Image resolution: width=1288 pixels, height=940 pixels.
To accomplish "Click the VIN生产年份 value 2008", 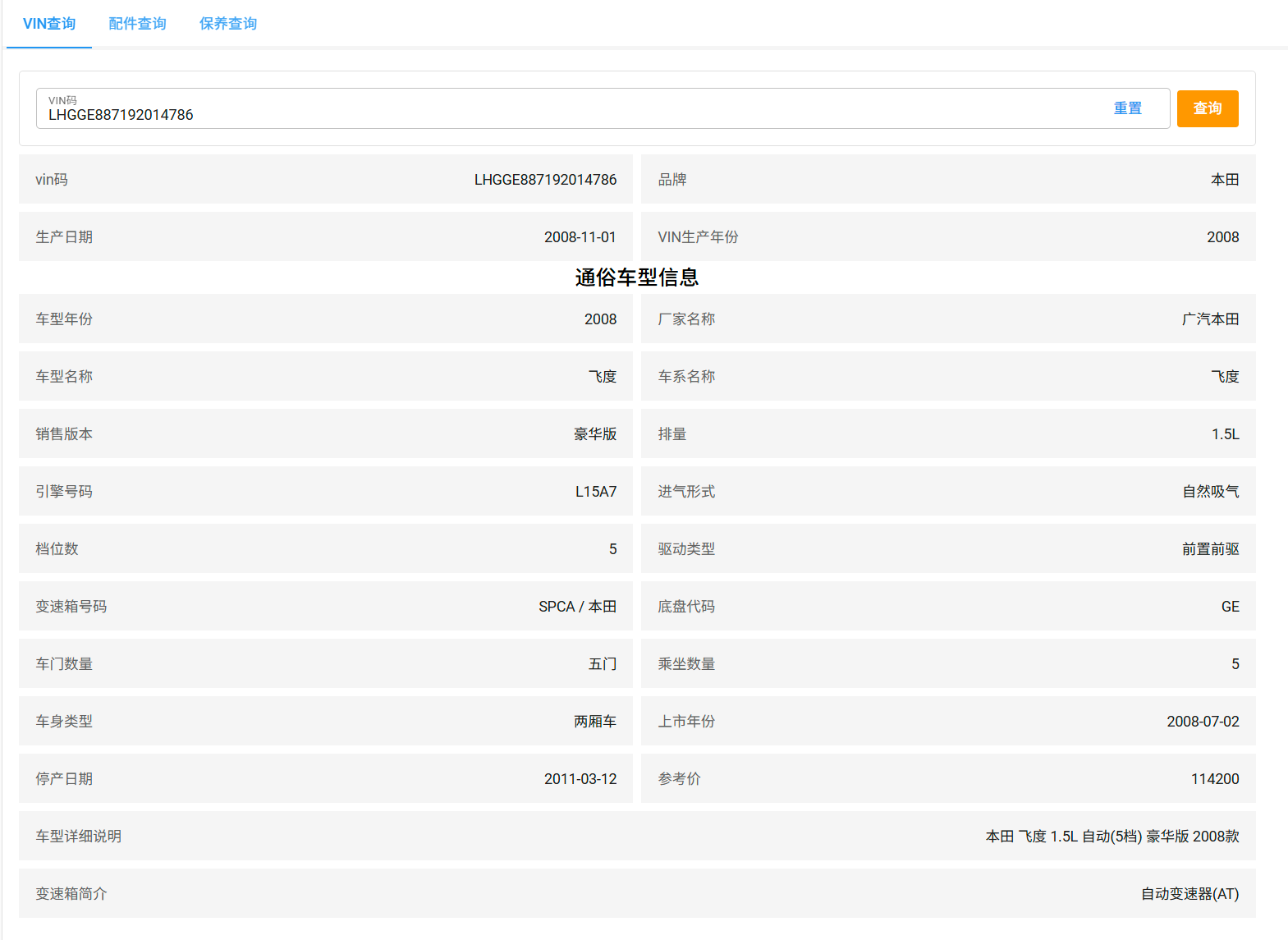I will click(x=1223, y=237).
